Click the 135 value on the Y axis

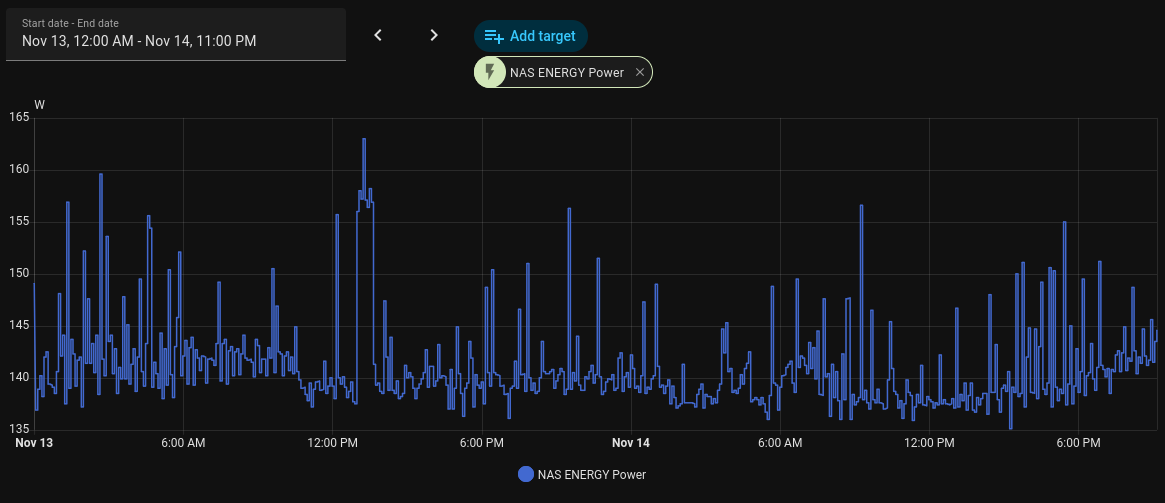(19, 429)
